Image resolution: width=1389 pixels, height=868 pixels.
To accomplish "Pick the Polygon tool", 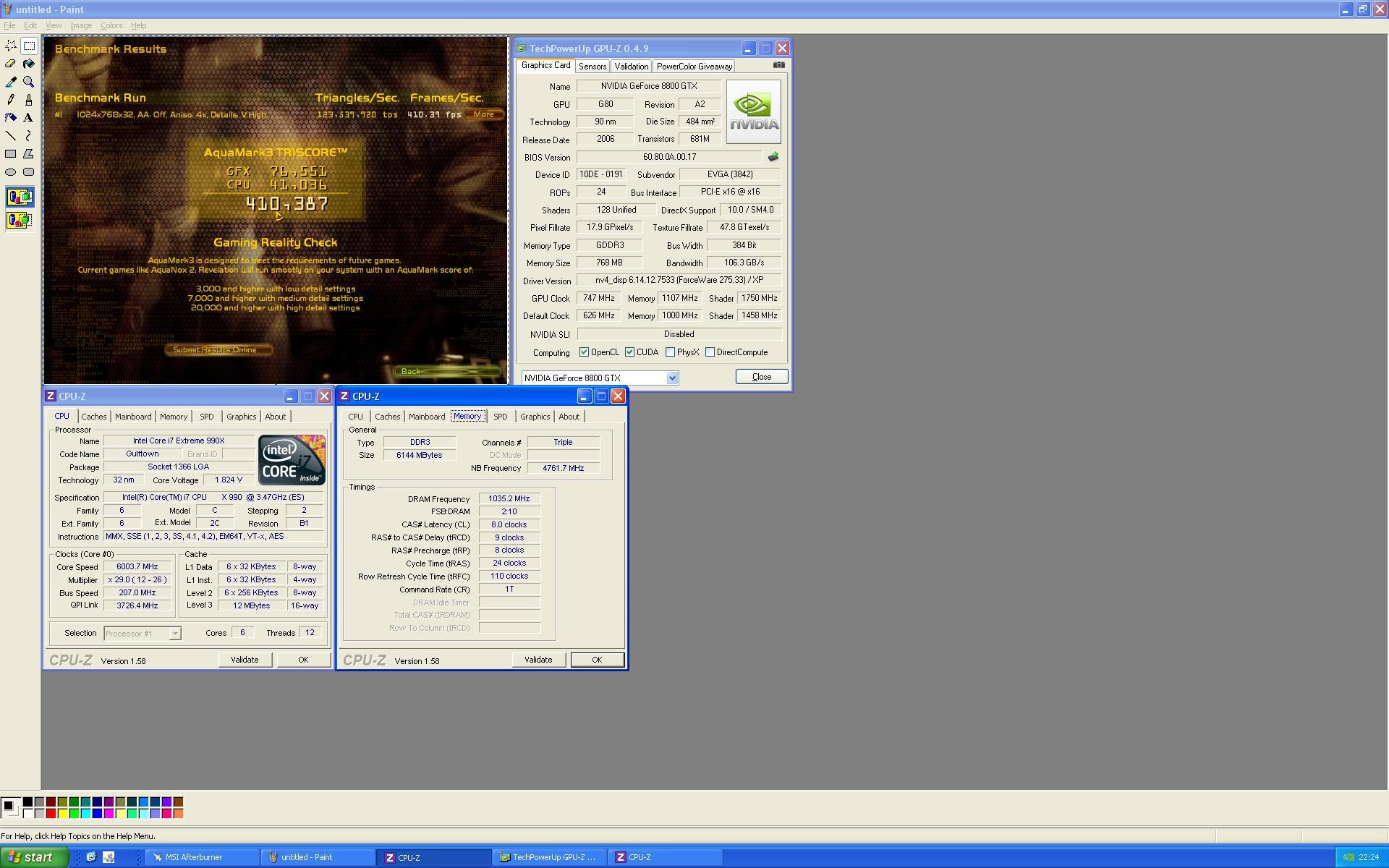I will [29, 154].
